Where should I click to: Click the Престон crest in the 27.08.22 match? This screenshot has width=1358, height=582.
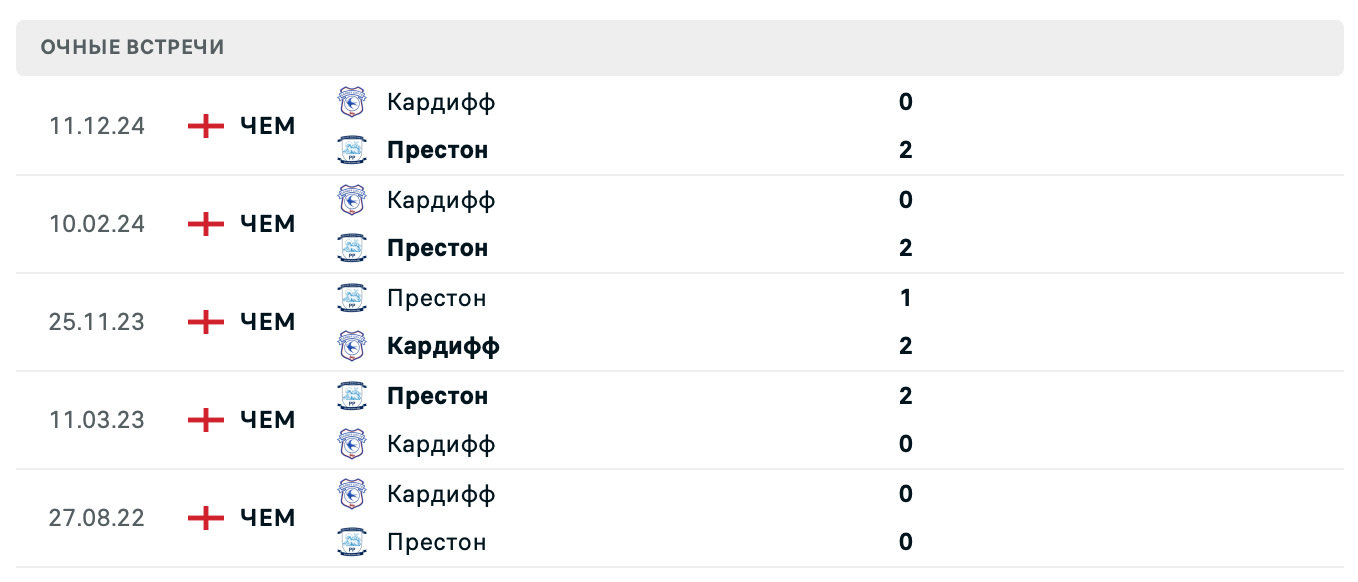[x=351, y=542]
